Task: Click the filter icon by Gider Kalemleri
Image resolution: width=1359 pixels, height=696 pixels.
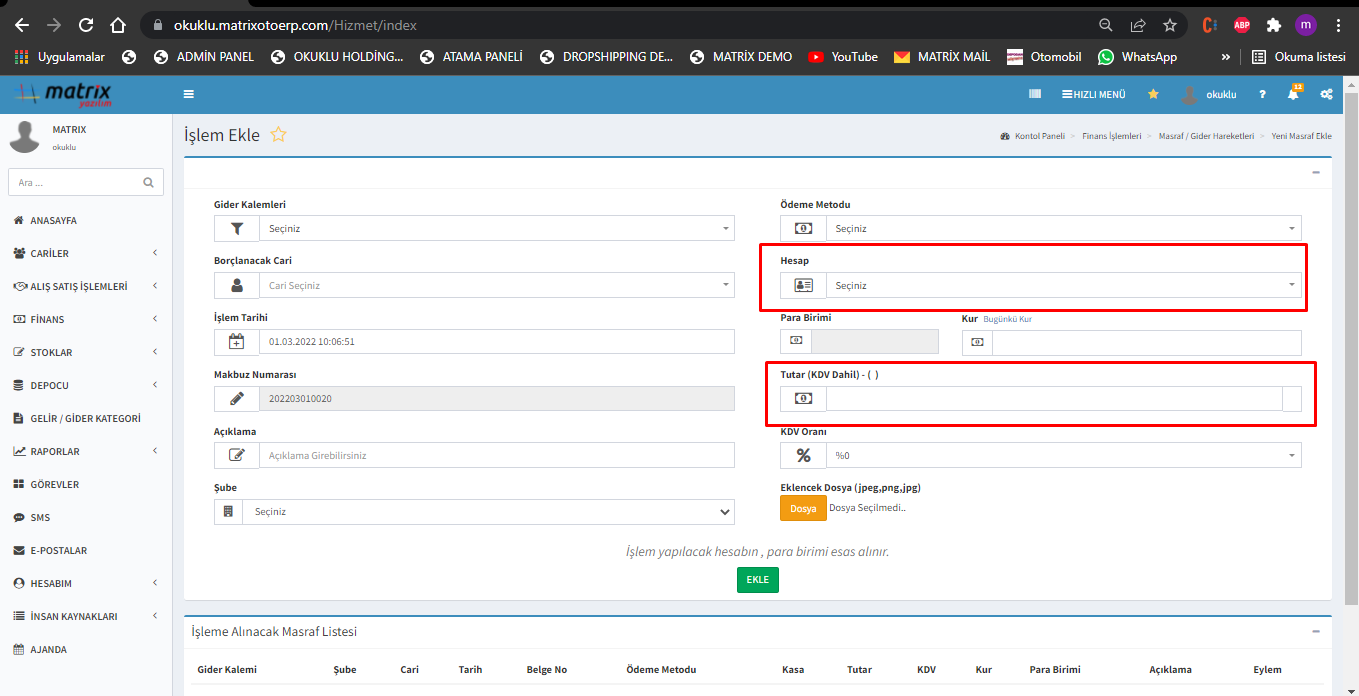Action: pos(237,228)
